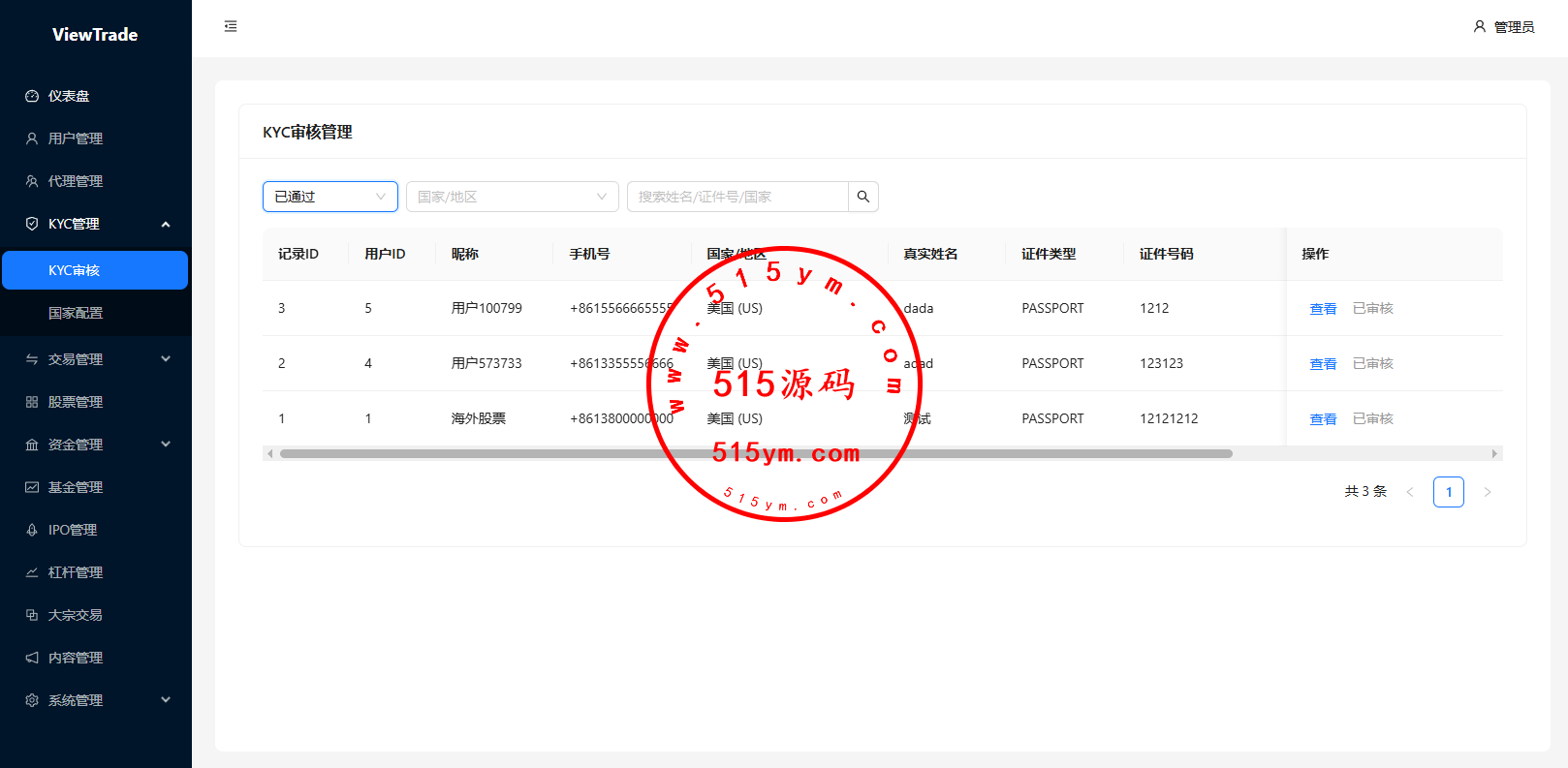Click 已审核 for certificate number 1212

pyautogui.click(x=1373, y=308)
